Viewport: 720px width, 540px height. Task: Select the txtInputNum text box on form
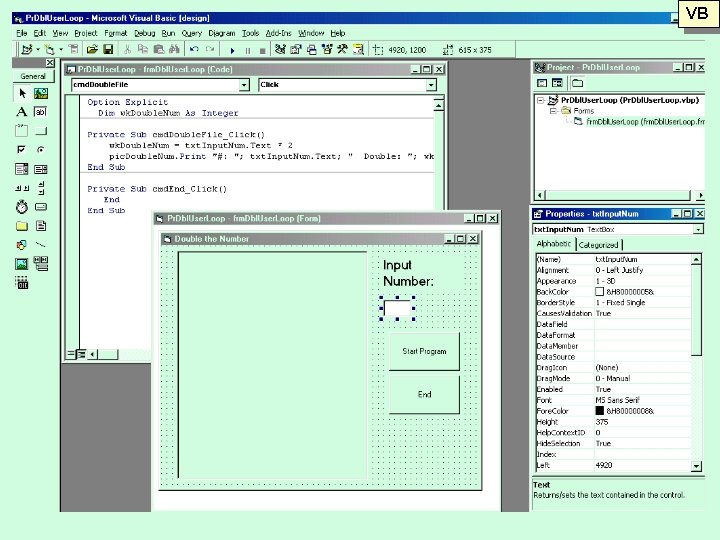click(x=397, y=308)
